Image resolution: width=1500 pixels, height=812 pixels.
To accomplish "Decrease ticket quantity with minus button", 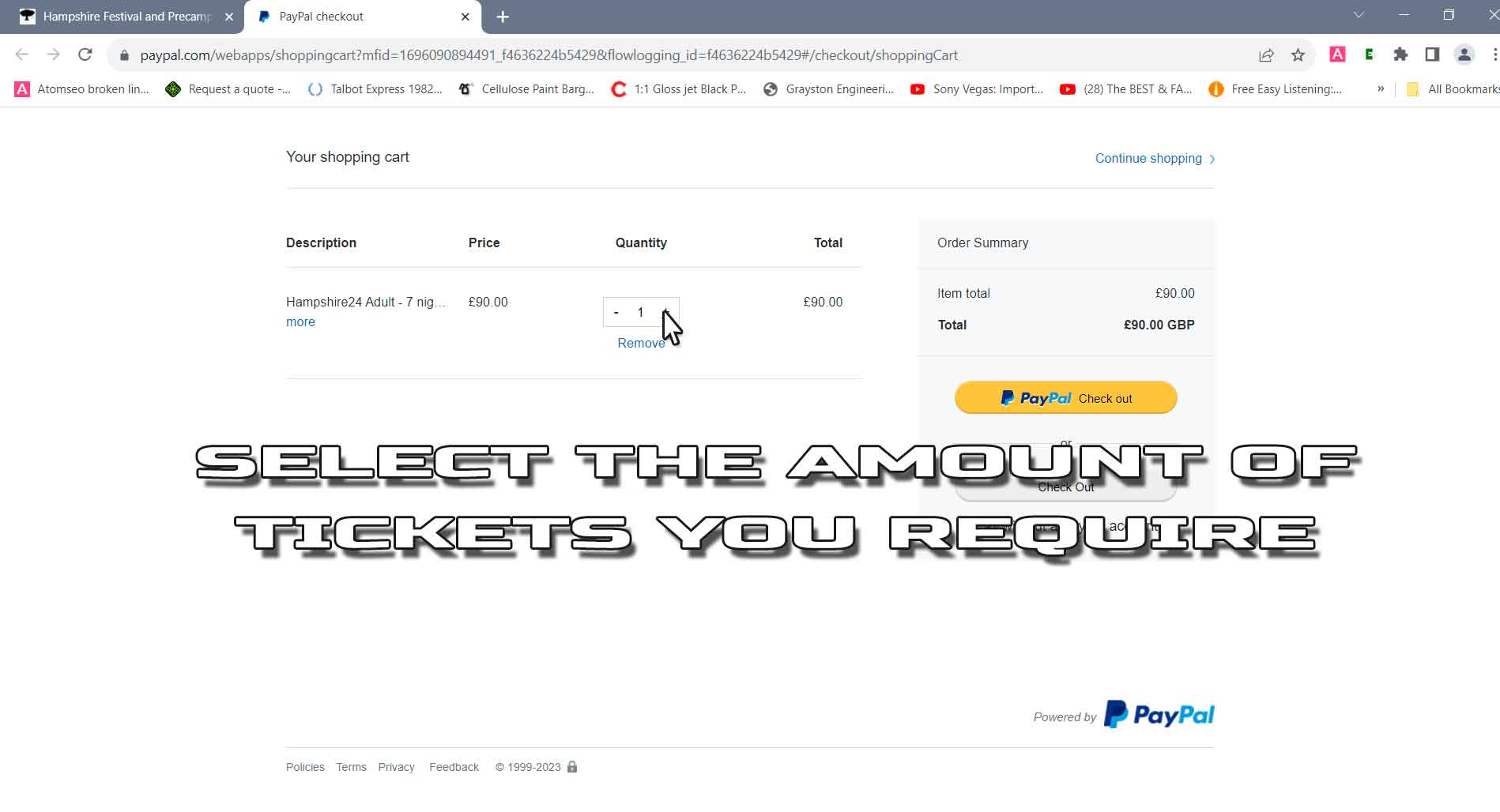I will 616,312.
